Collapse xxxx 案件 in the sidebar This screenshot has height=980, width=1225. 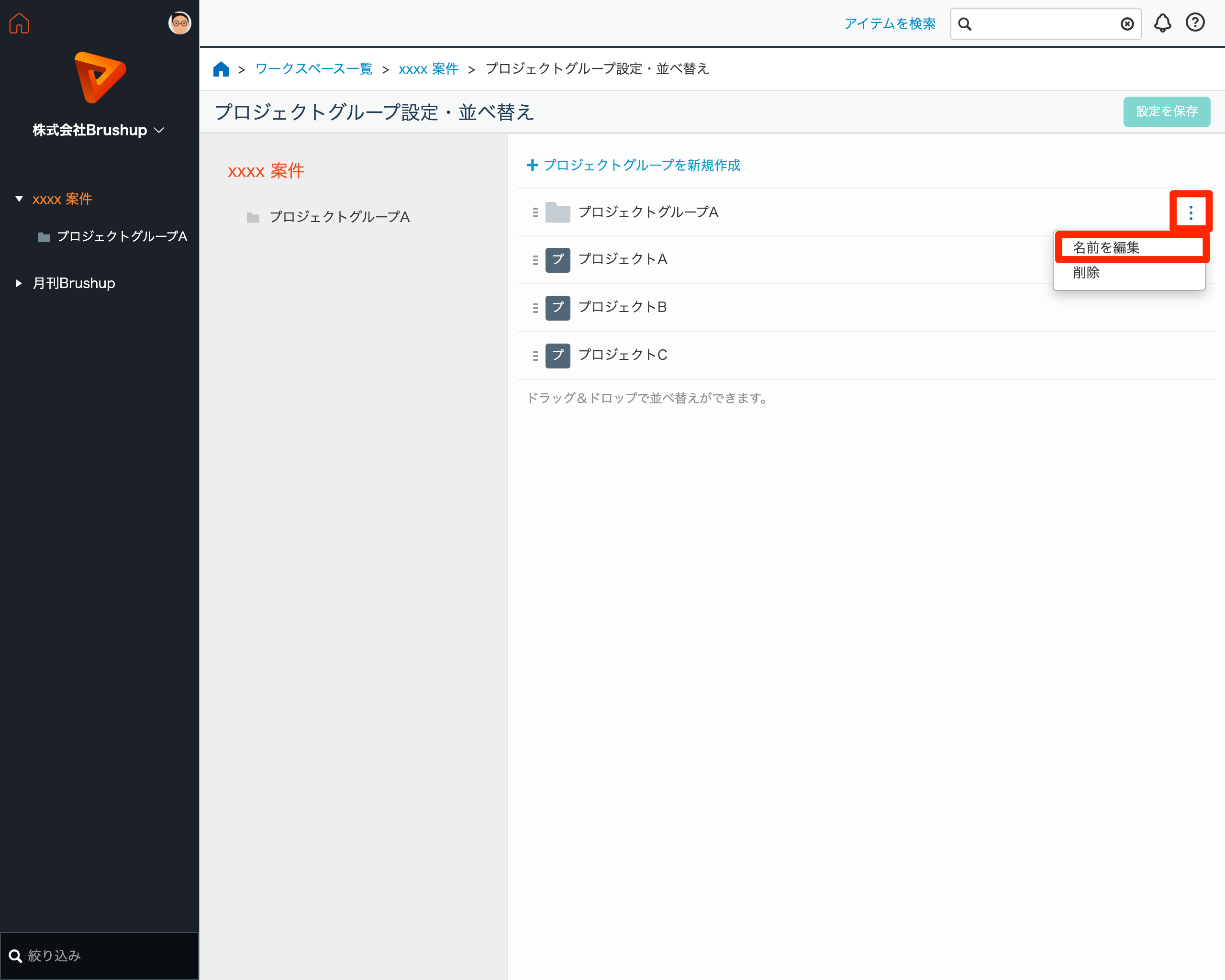(19, 199)
